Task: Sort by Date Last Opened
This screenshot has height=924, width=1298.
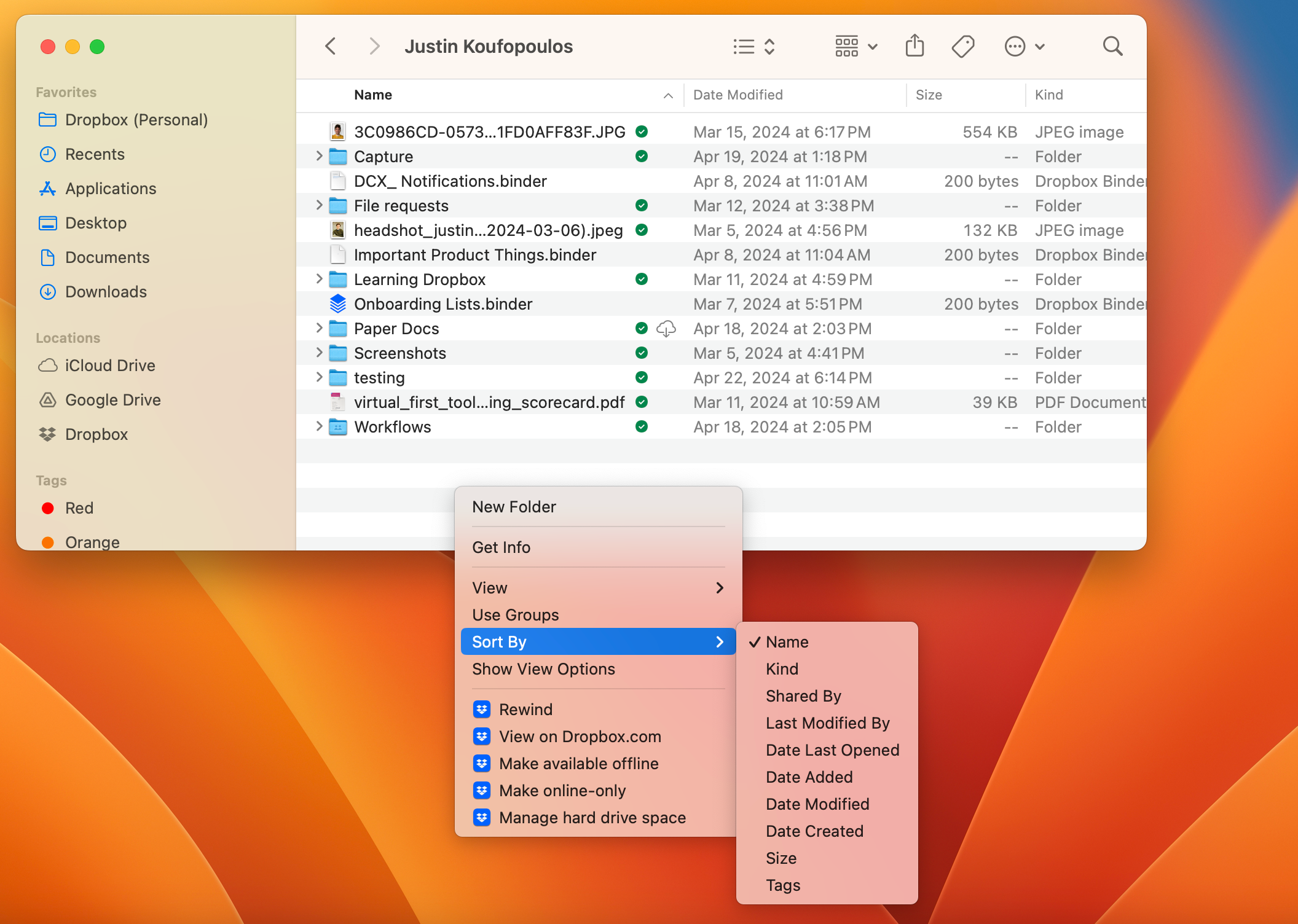Action: coord(827,750)
